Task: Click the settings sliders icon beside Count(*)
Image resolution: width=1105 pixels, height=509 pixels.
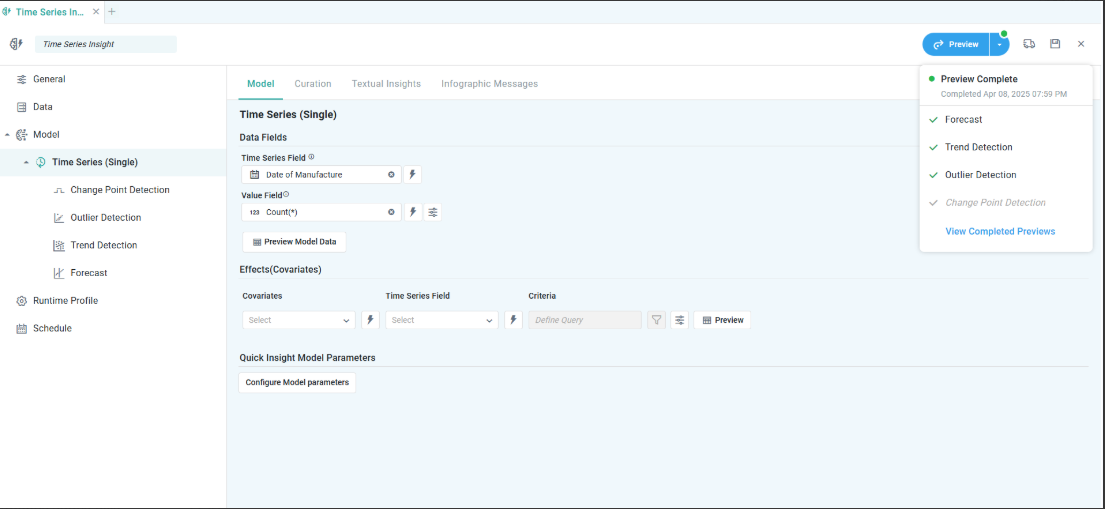Action: [433, 212]
